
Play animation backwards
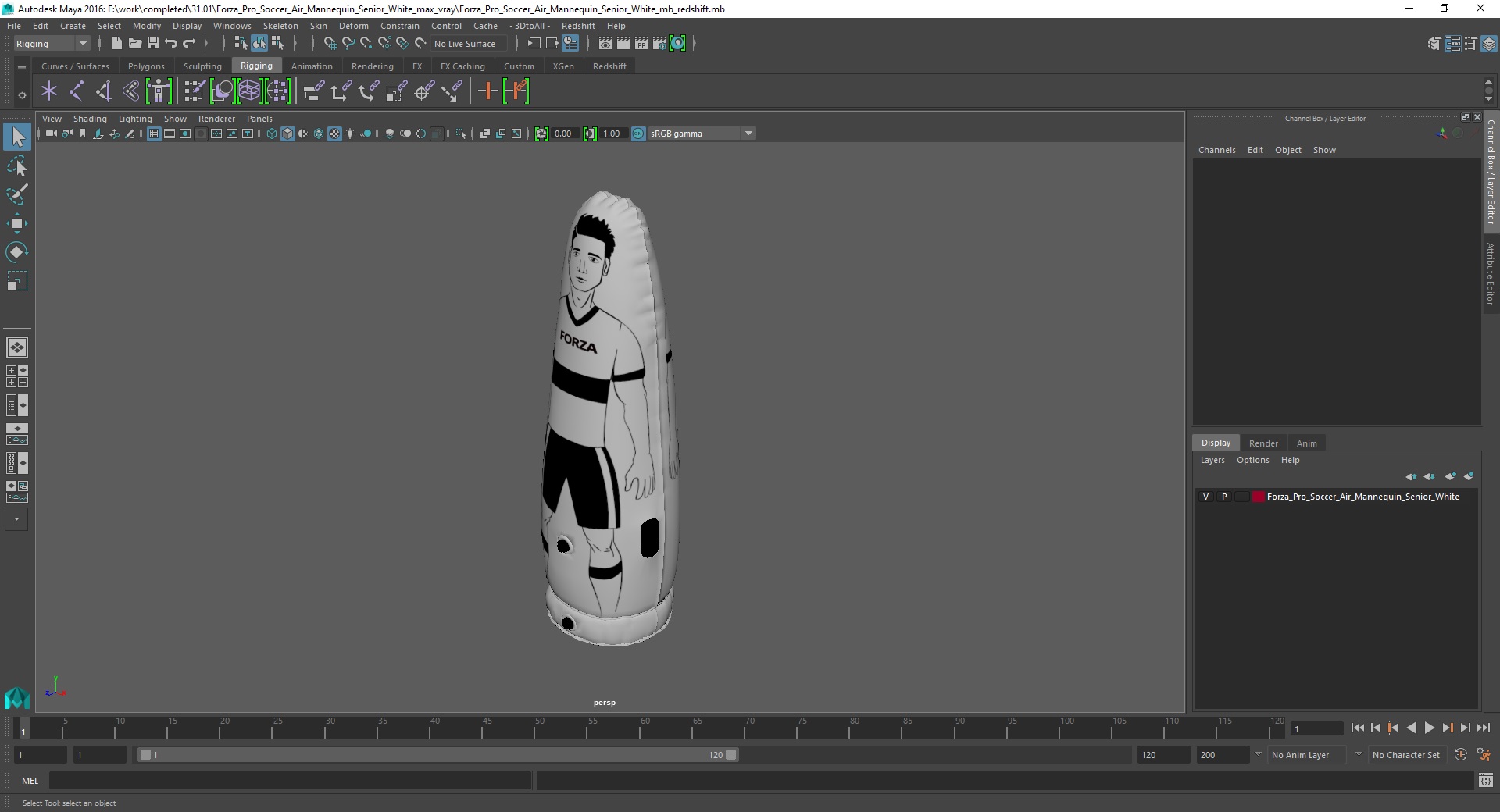[x=1411, y=728]
